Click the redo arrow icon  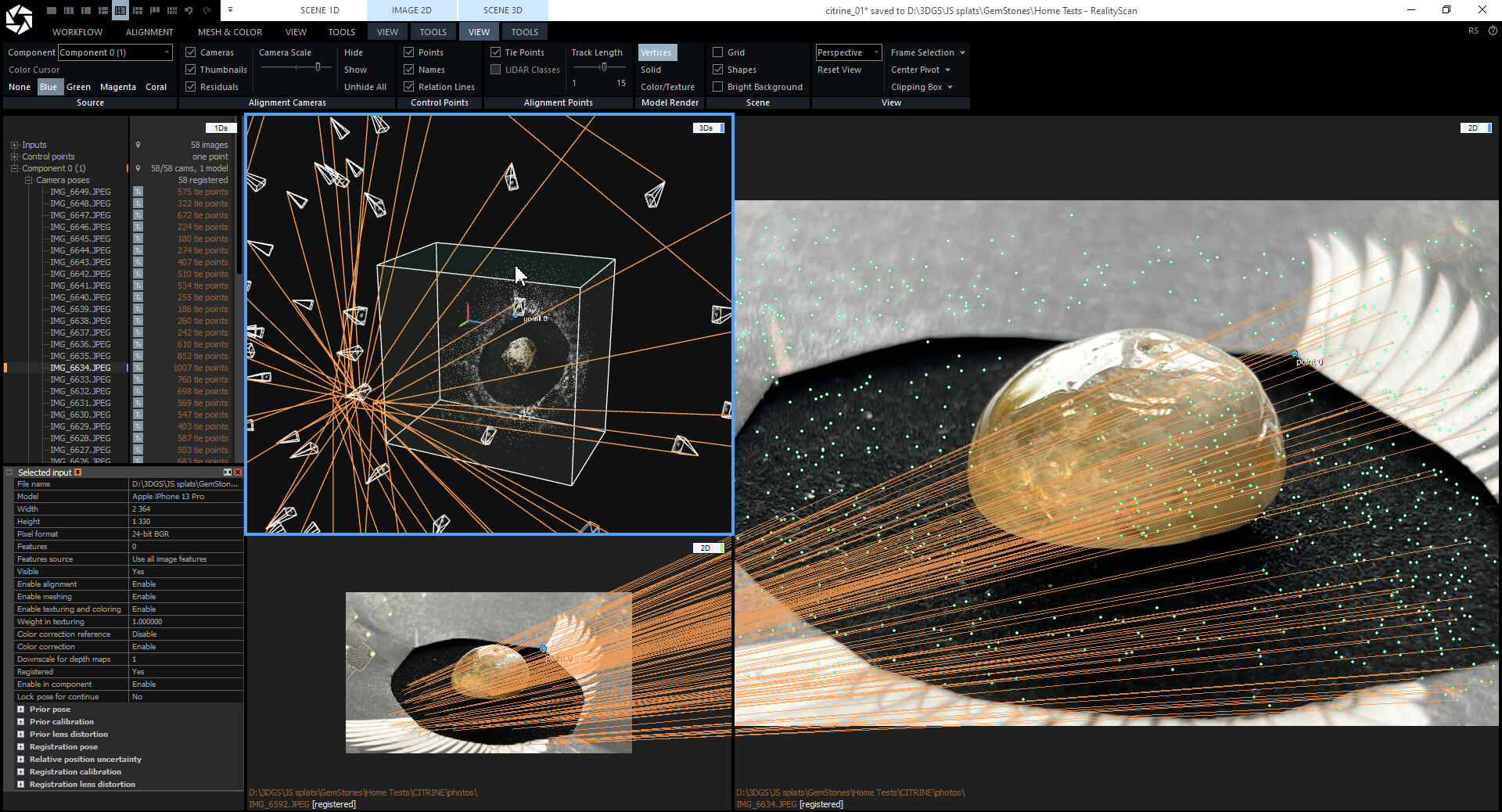tap(207, 10)
